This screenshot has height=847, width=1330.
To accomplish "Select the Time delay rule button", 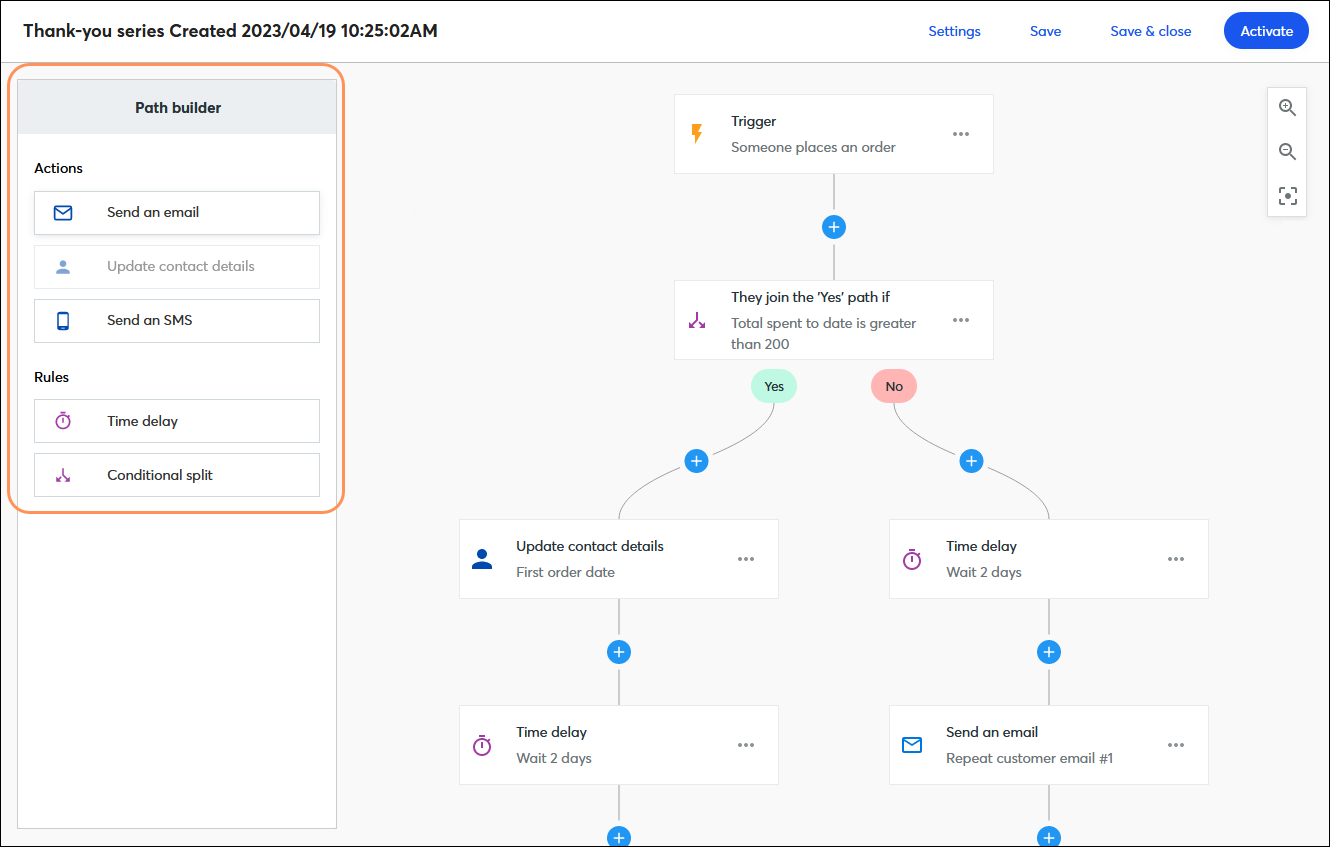I will tap(177, 421).
